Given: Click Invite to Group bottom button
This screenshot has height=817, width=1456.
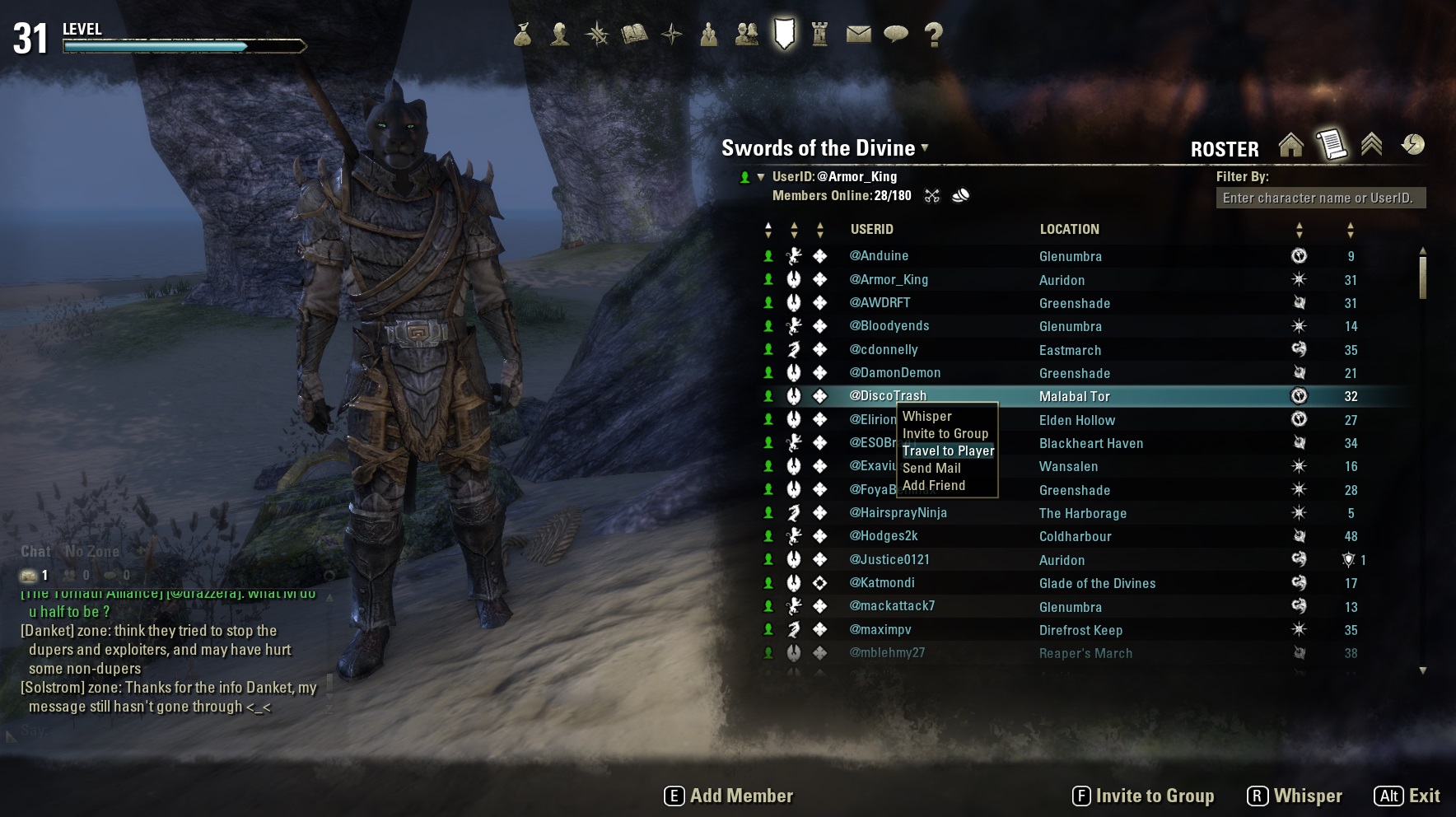Looking at the screenshot, I should [x=1143, y=796].
